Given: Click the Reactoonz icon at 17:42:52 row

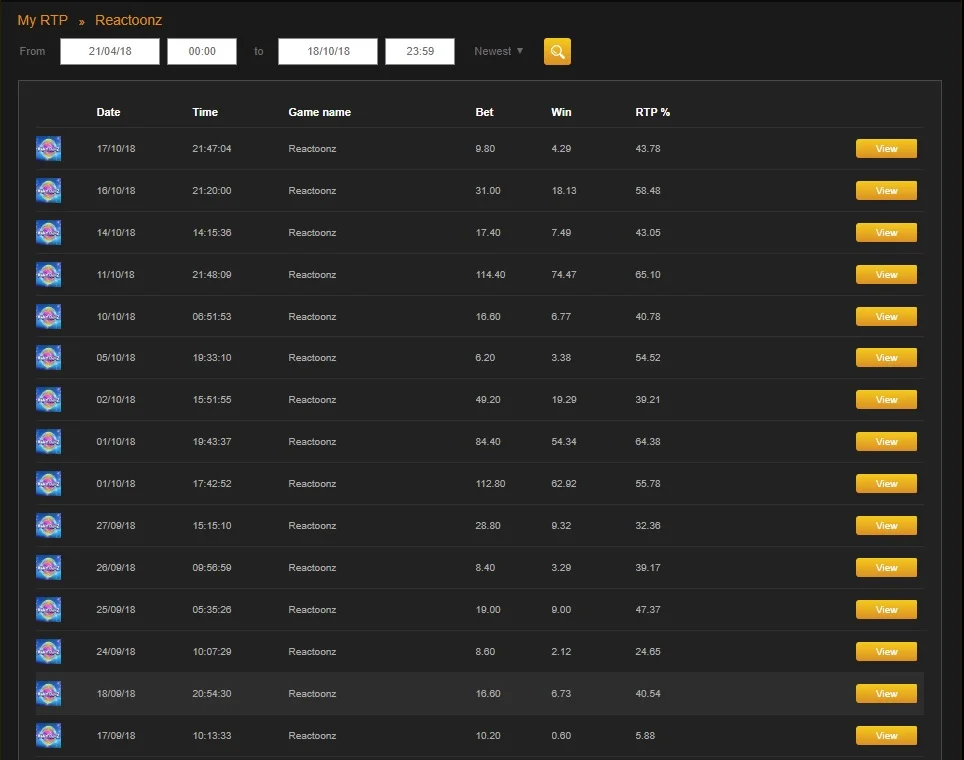Looking at the screenshot, I should pyautogui.click(x=49, y=483).
